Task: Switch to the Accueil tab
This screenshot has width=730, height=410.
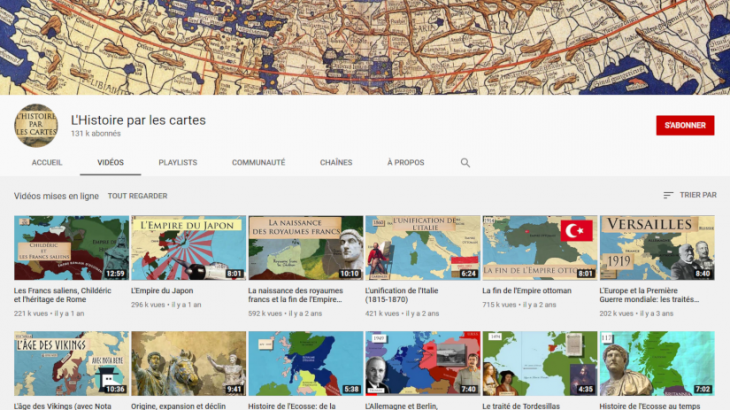Action: coord(47,162)
